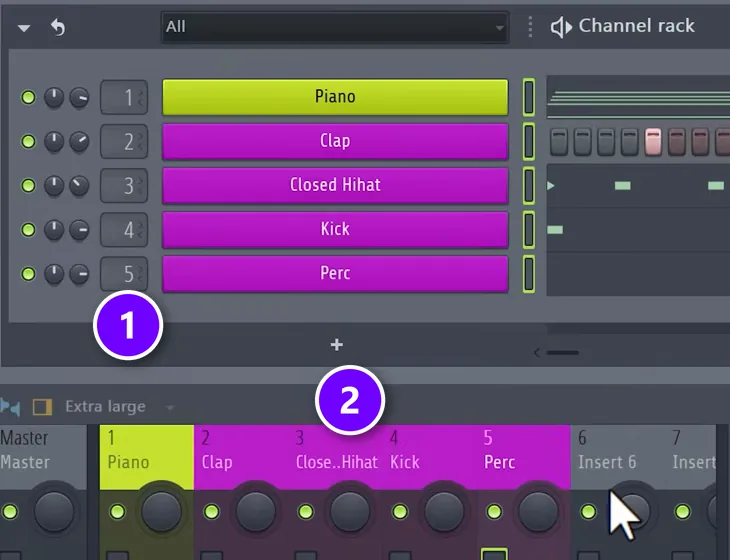Open the Perc channel button
Image resolution: width=730 pixels, height=560 pixels.
tap(335, 274)
